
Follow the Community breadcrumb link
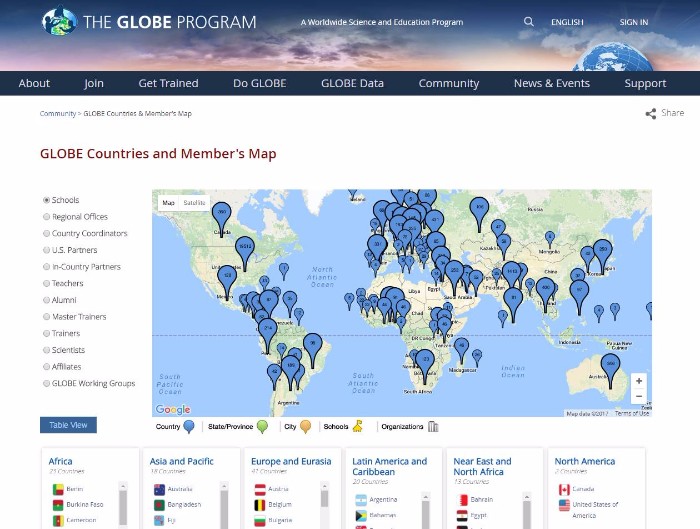(58, 113)
